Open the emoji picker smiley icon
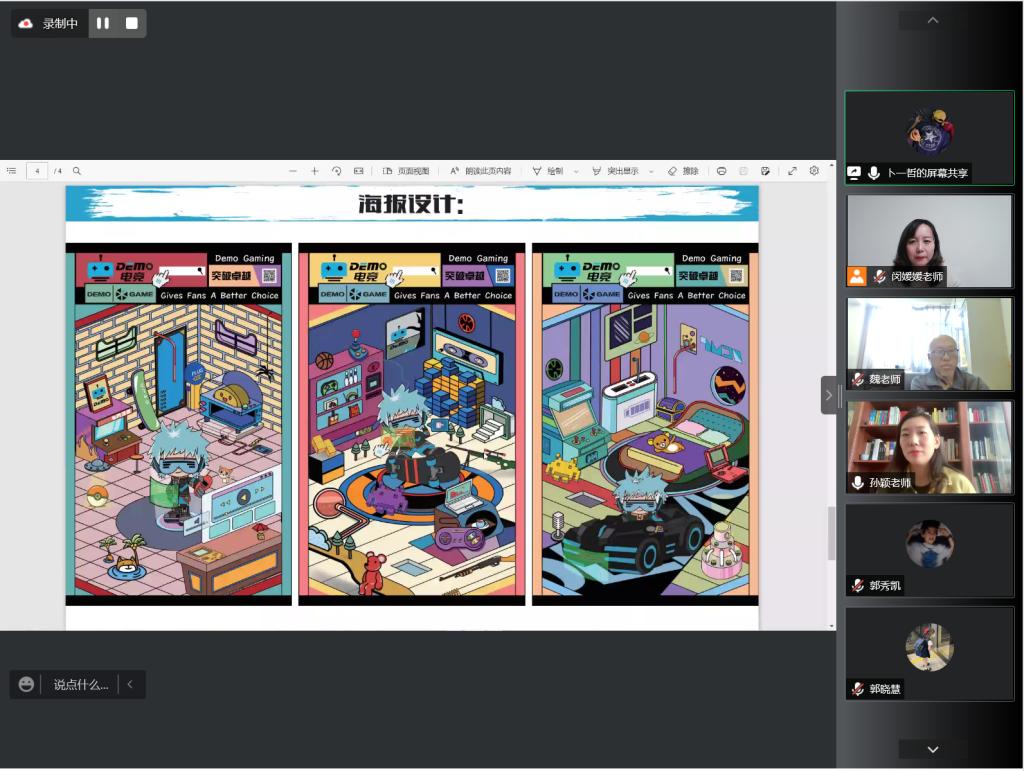Viewport: 1024px width, 771px height. click(x=26, y=684)
